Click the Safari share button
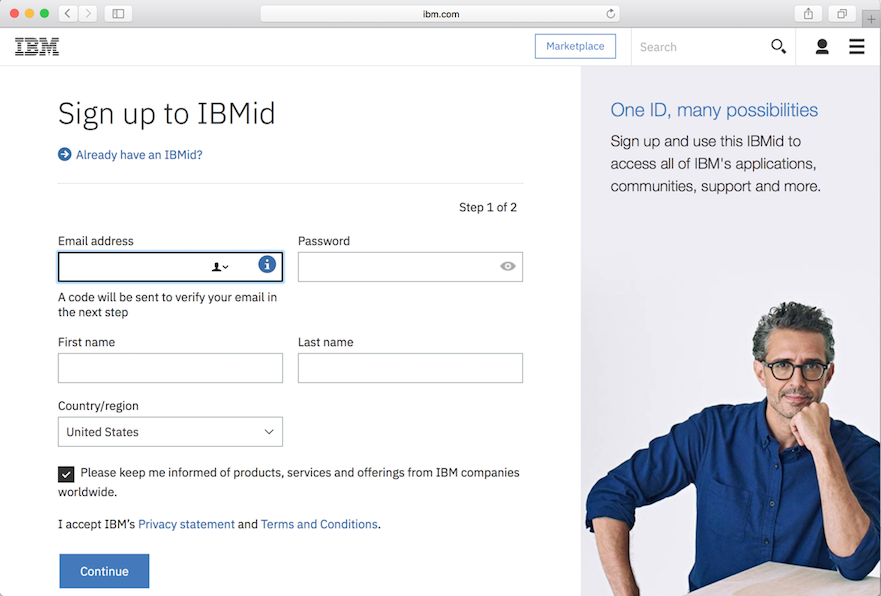The width and height of the screenshot is (881, 596). point(808,13)
